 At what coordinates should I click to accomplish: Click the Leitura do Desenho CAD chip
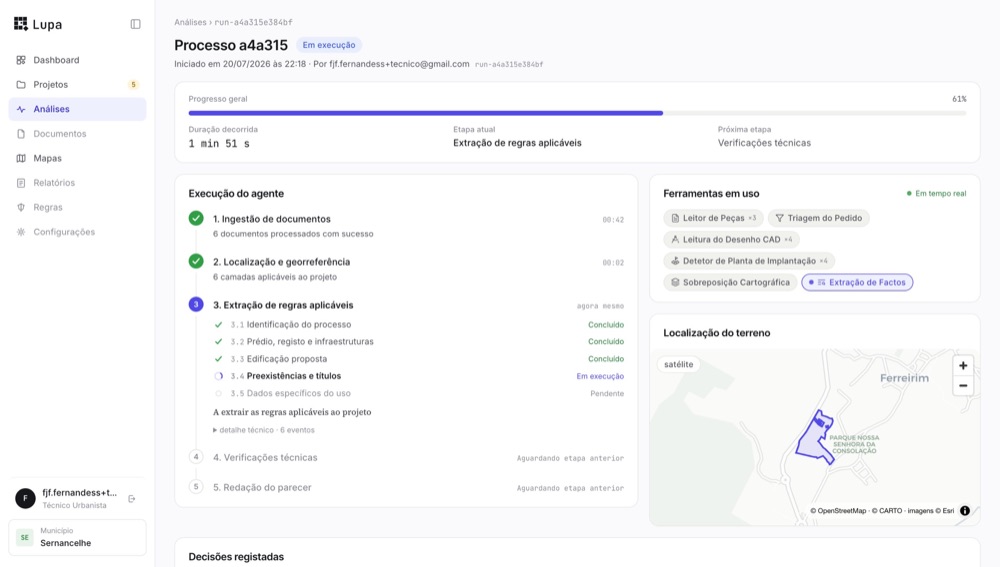click(731, 240)
